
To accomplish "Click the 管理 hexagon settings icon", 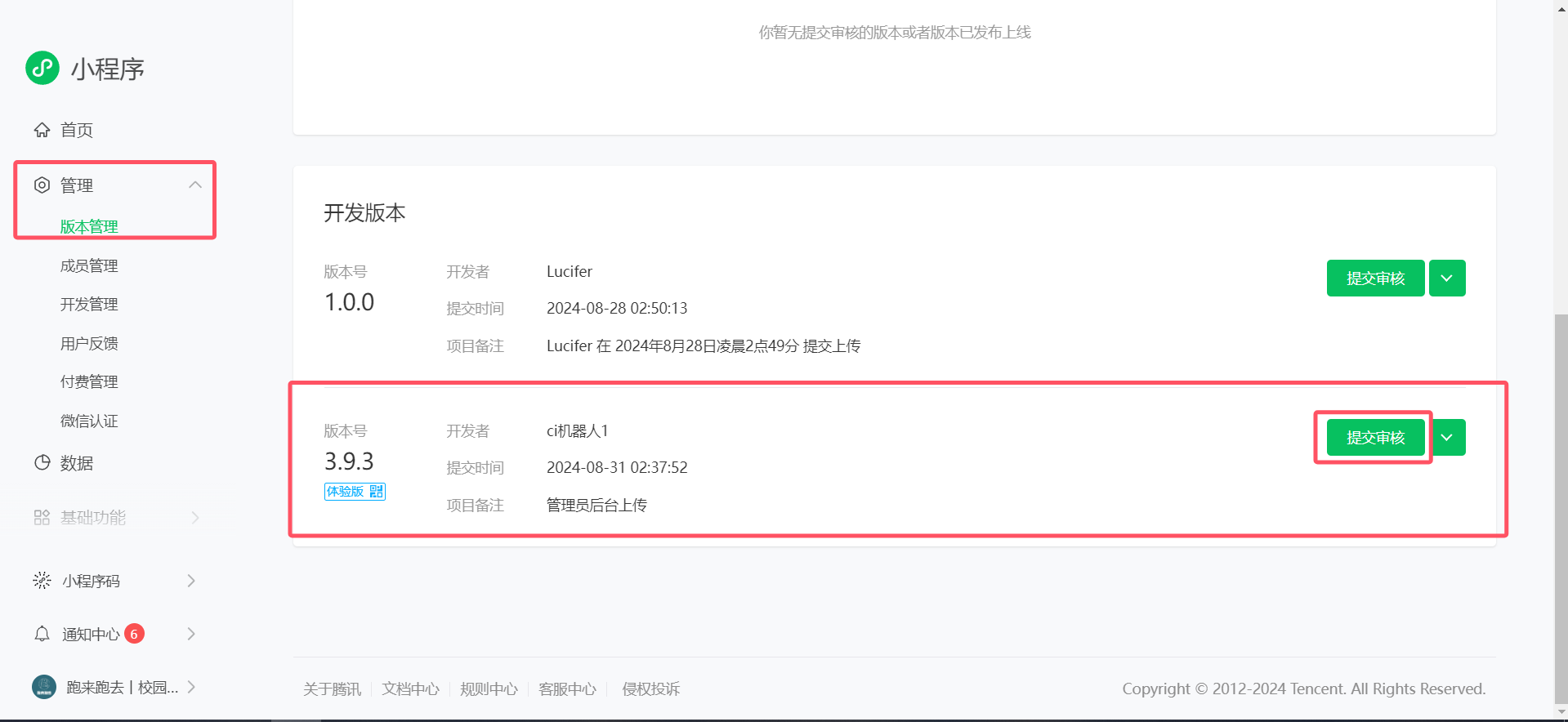I will tap(42, 185).
